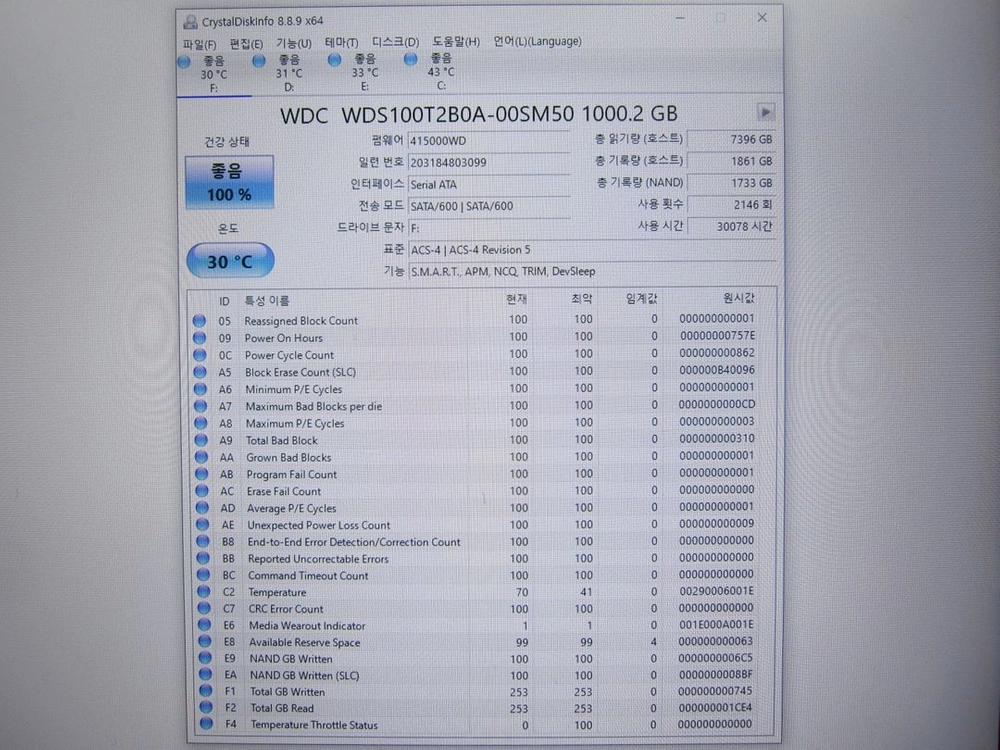This screenshot has height=750, width=1000.
Task: Click the status icon for Temperature Throttle Status
Action: [206, 724]
